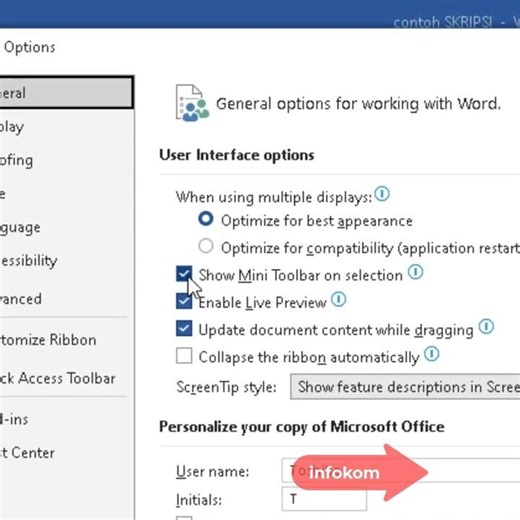The image size is (520, 520).
Task: Click 'Personalize your copy of Microsoft Office' heading
Action: pos(302,427)
